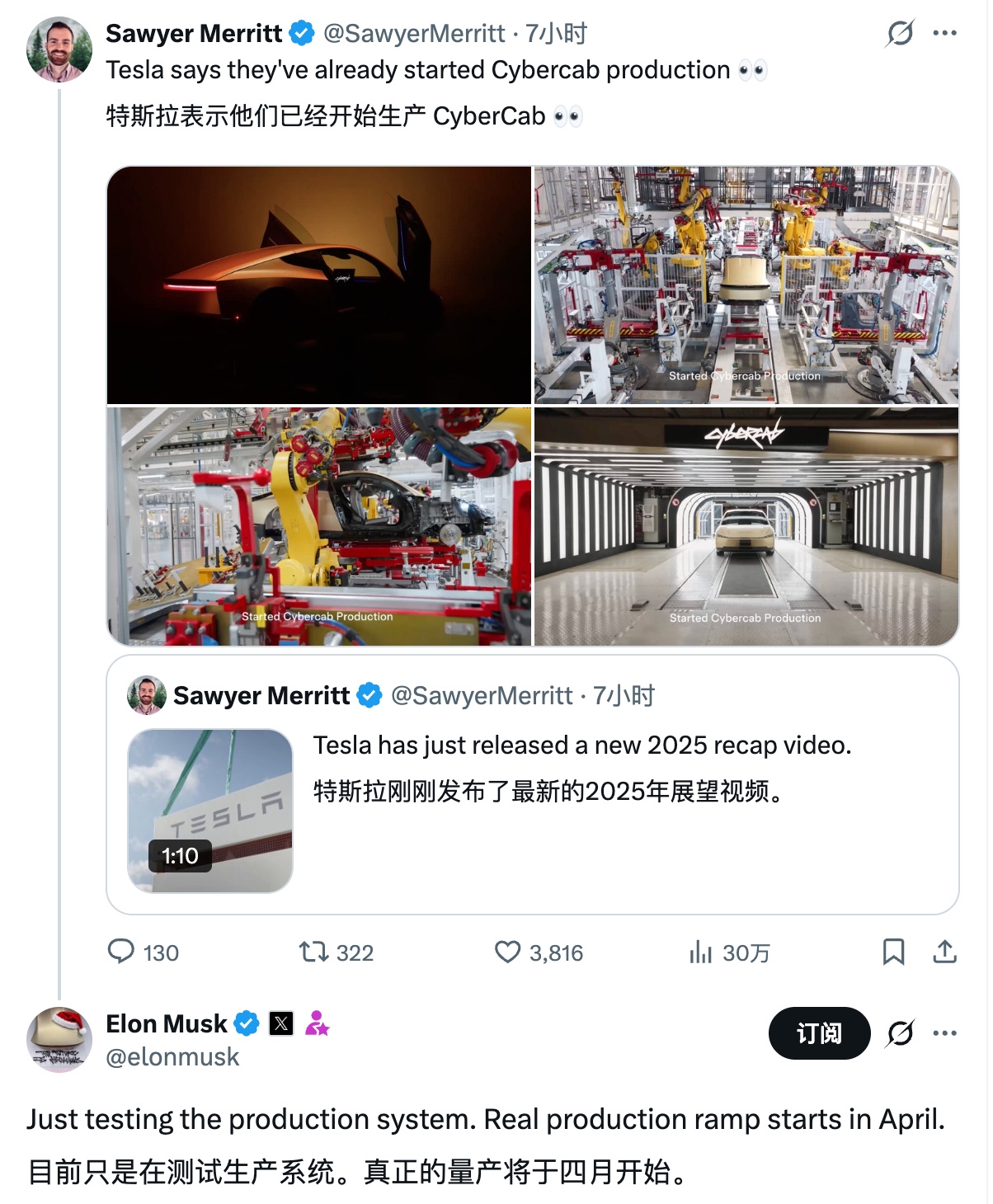This screenshot has height=1204, width=993.
Task: Open the Cybercab tunnel showroom image
Action: tap(746, 526)
